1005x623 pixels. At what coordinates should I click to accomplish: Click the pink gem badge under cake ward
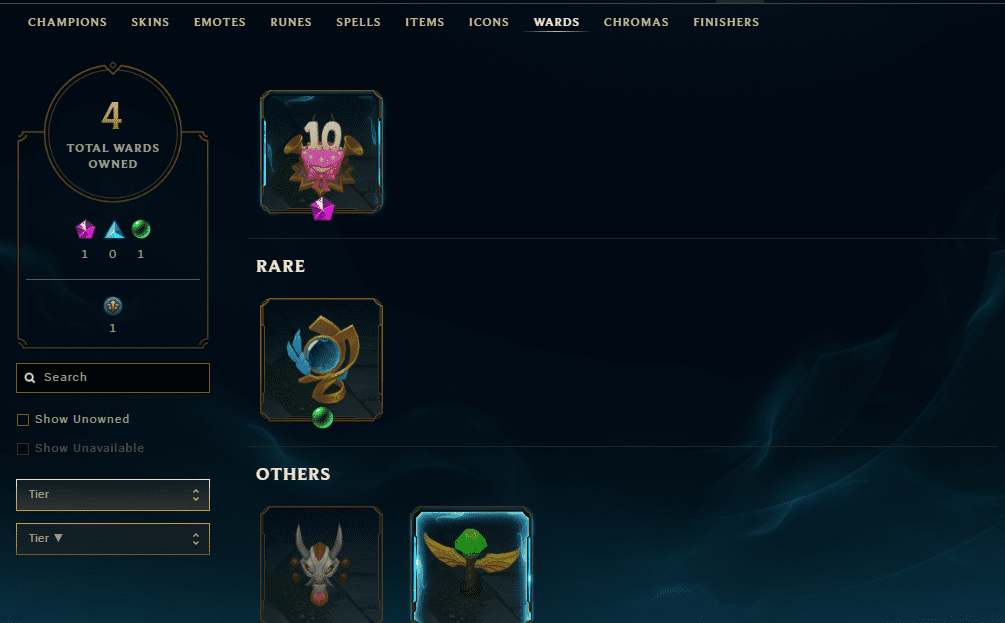click(322, 209)
